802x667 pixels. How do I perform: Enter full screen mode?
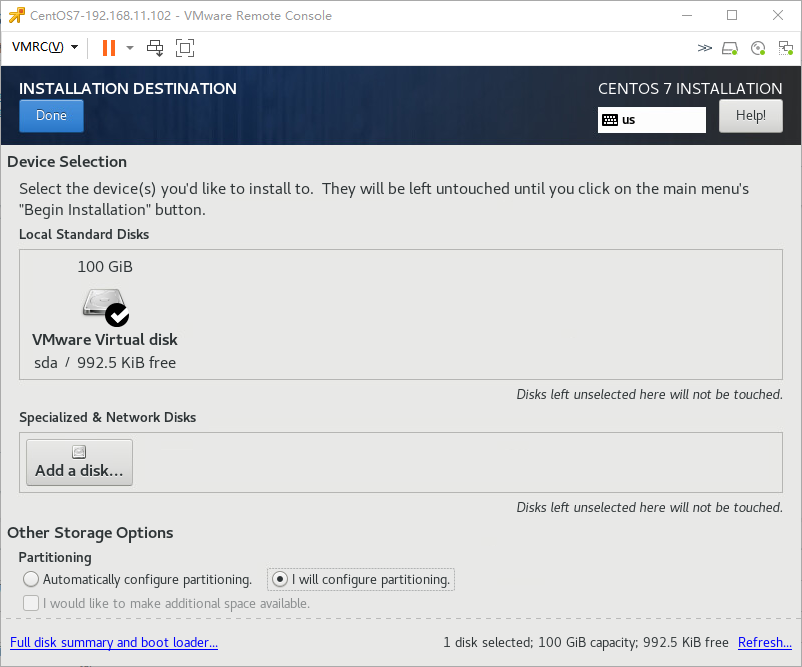[x=185, y=48]
